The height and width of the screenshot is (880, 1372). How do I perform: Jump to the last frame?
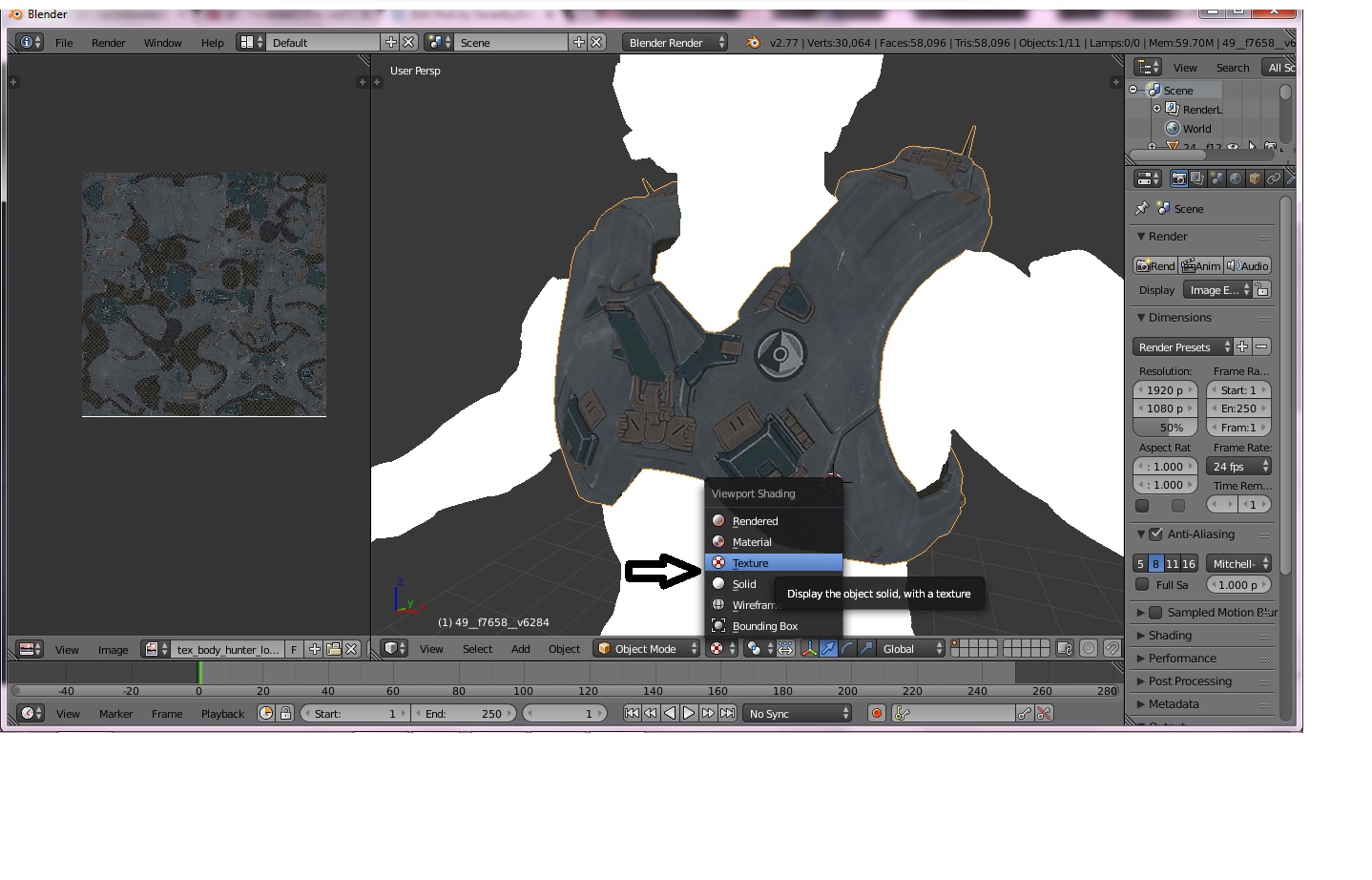tap(727, 713)
